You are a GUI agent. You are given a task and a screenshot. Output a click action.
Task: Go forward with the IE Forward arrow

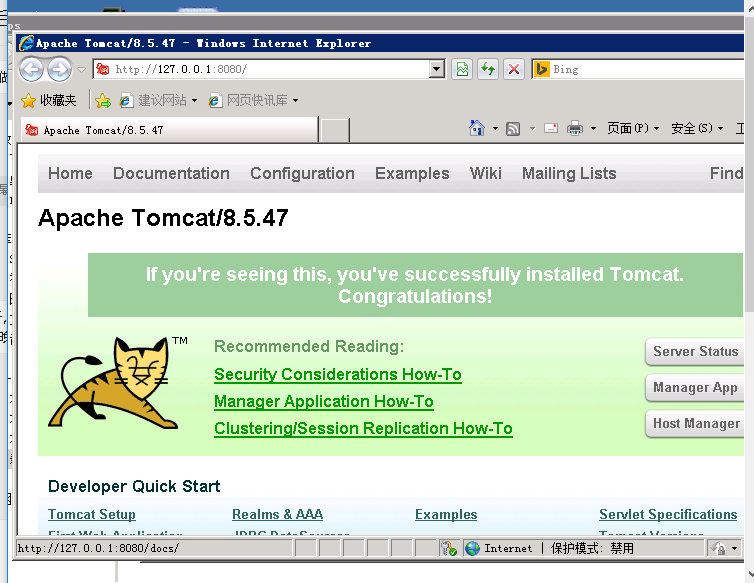point(59,69)
